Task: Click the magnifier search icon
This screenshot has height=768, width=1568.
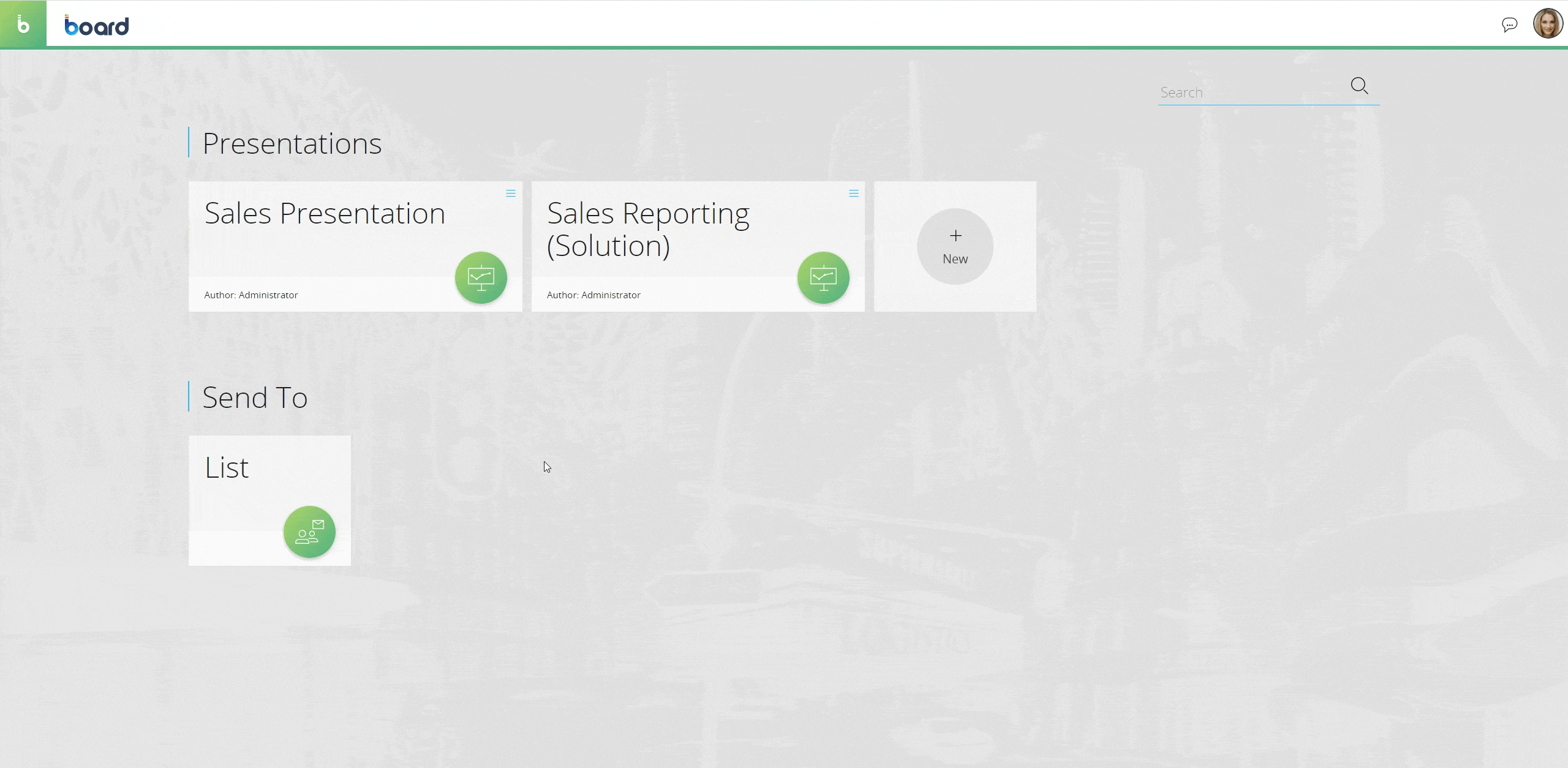Action: point(1359,86)
